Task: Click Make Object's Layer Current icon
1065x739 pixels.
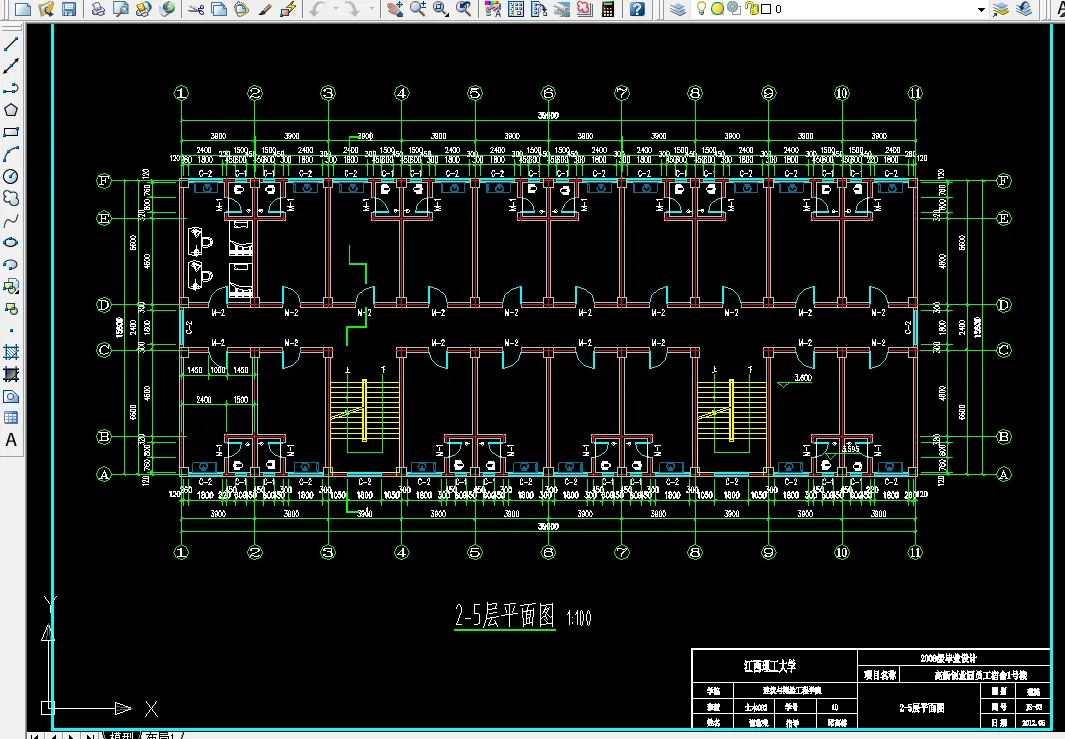Action: (1000, 9)
